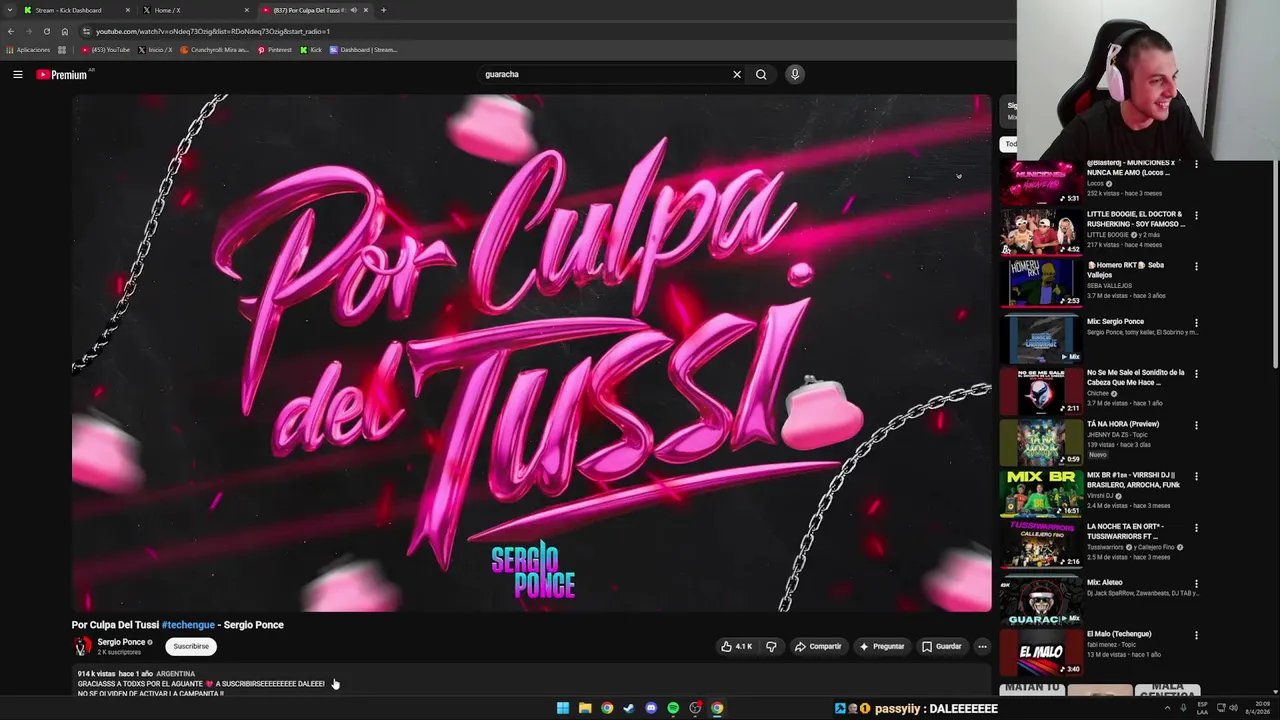Open Windows Start menu
The height and width of the screenshot is (720, 1280).
coord(563,708)
